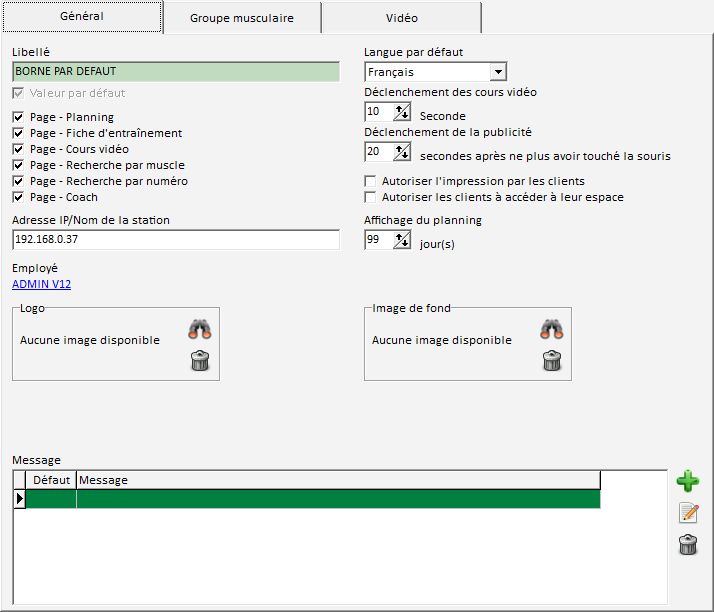This screenshot has height=612, width=714.
Task: Browse for Image de fond using binoculars
Action: 552,329
